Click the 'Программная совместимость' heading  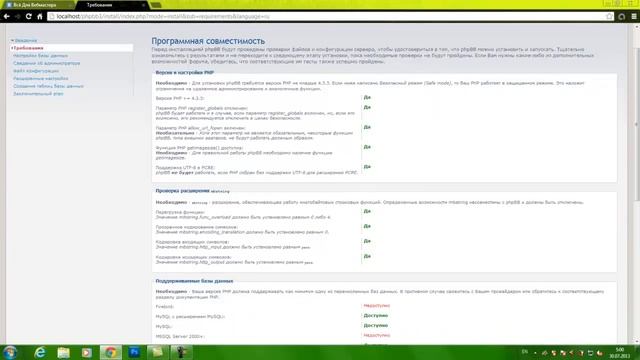pyautogui.click(x=208, y=41)
